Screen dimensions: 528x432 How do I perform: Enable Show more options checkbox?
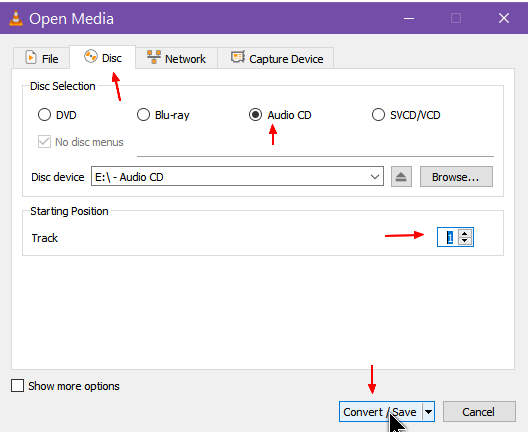(18, 386)
